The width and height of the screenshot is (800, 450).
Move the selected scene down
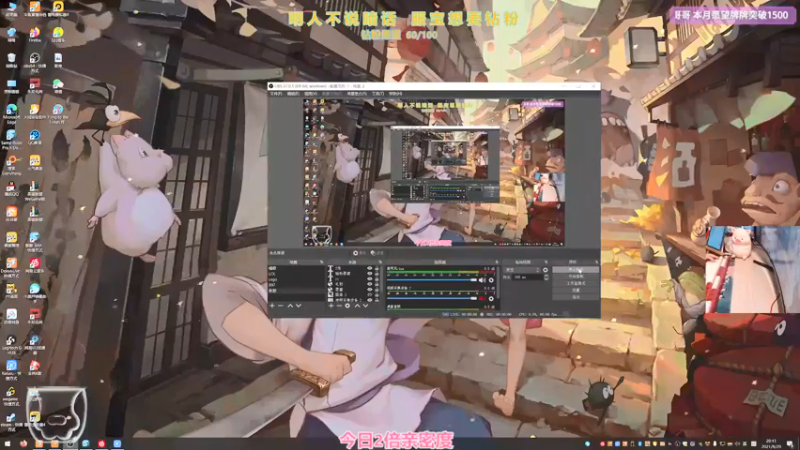pyautogui.click(x=298, y=306)
